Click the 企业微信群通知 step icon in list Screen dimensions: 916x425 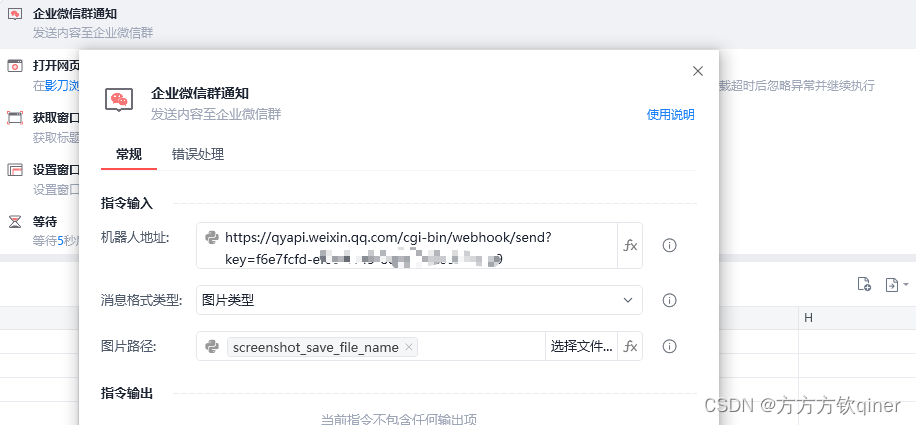tap(15, 14)
